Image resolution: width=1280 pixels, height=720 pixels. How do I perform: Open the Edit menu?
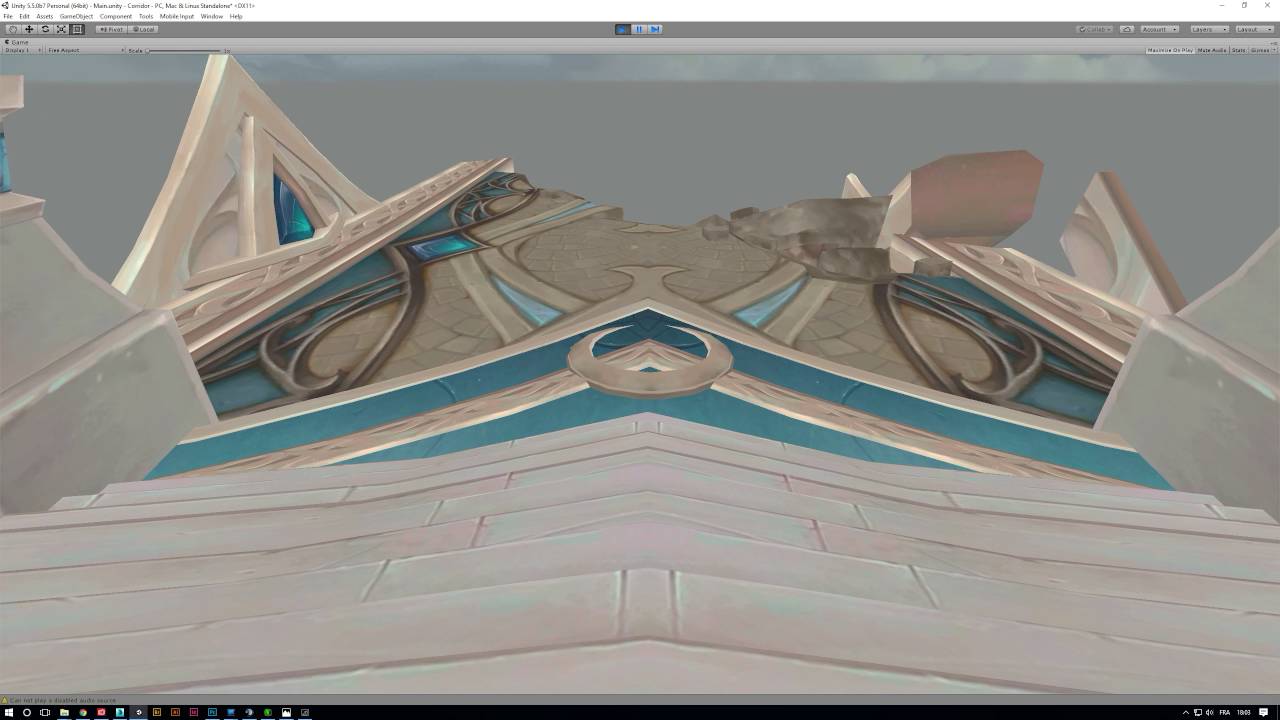point(24,16)
